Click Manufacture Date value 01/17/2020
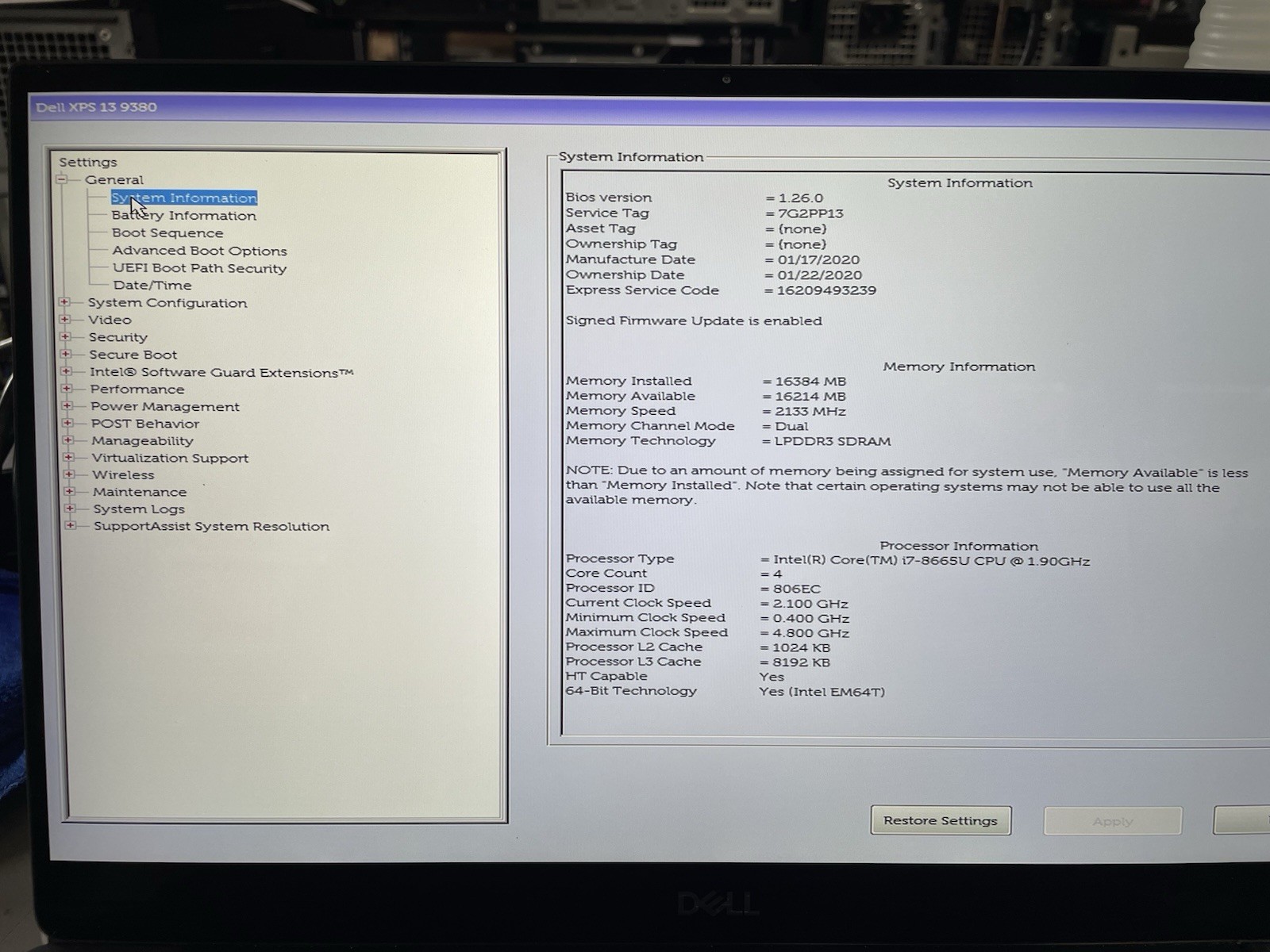 point(818,259)
